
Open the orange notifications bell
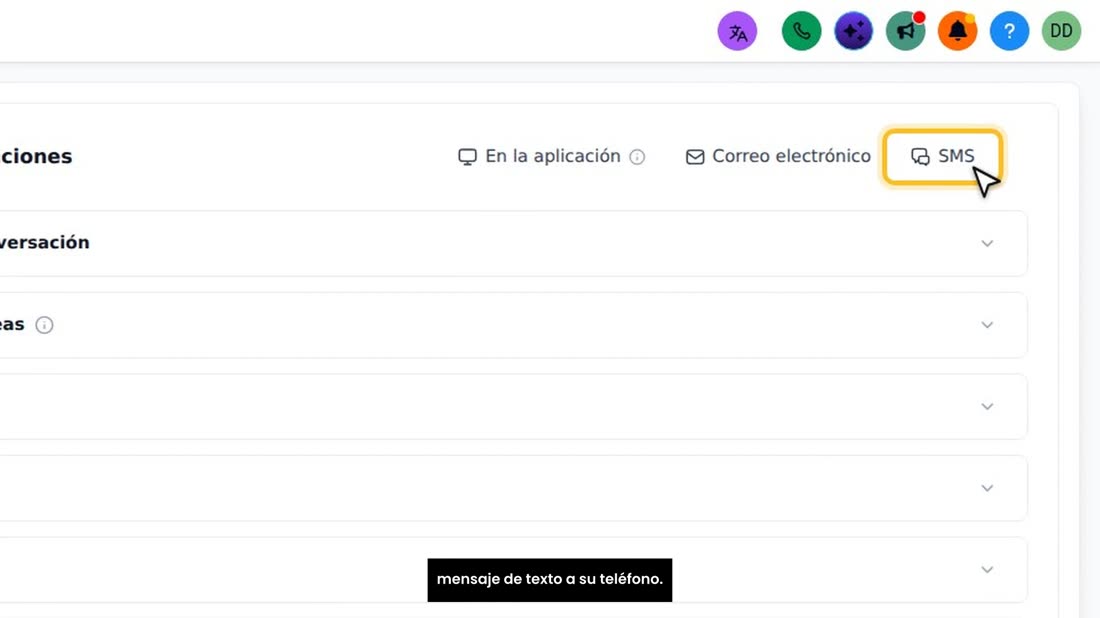point(957,31)
